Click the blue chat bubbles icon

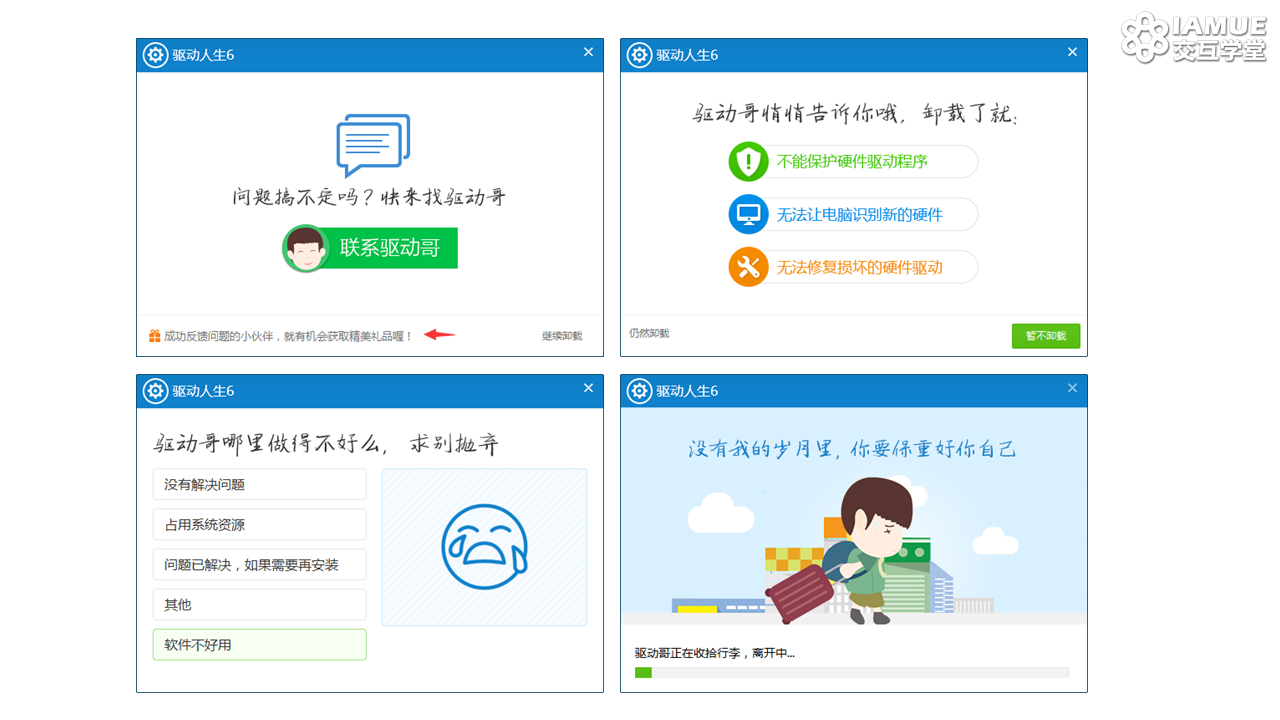[x=373, y=146]
